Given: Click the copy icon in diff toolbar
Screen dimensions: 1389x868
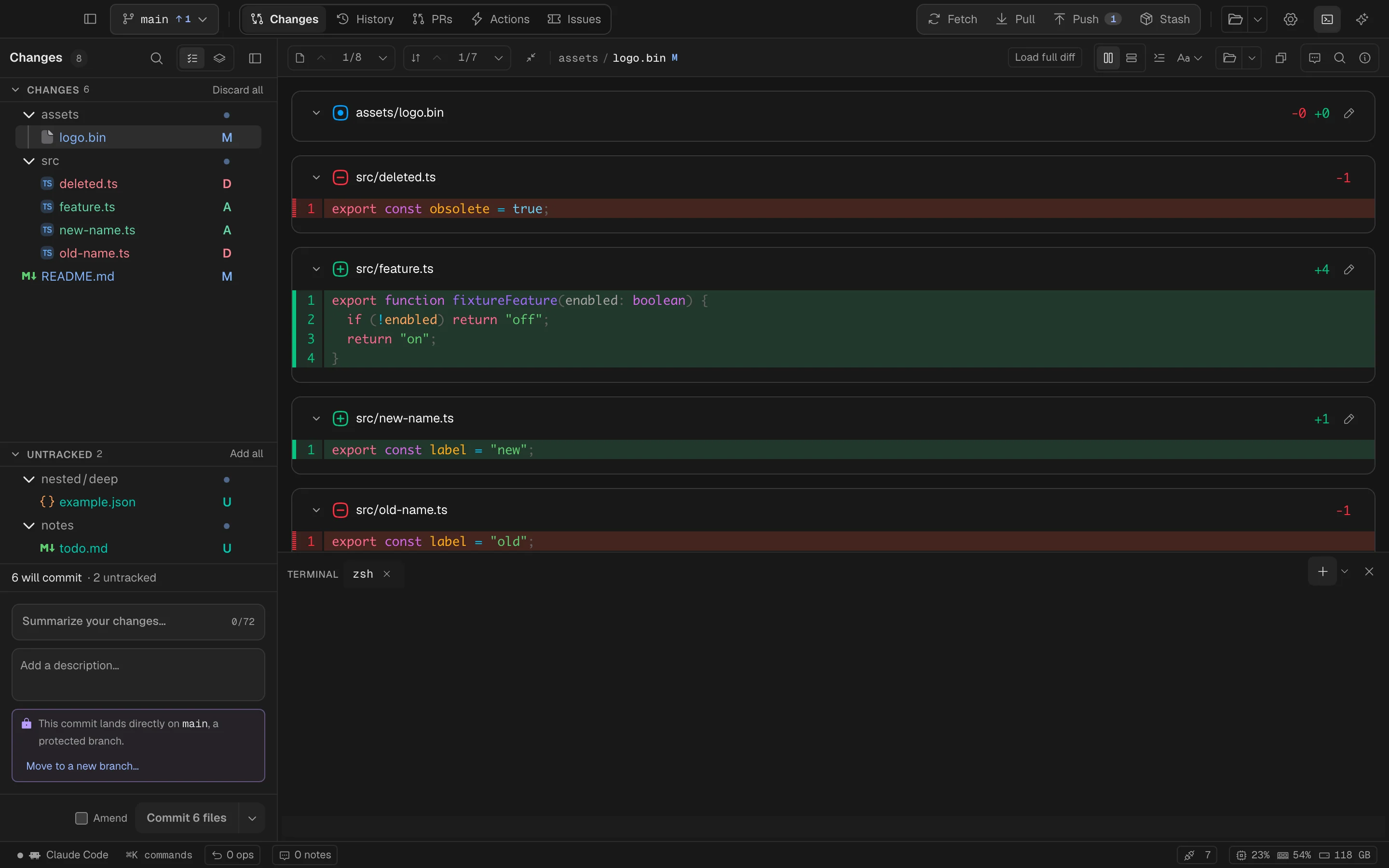Looking at the screenshot, I should point(1280,57).
